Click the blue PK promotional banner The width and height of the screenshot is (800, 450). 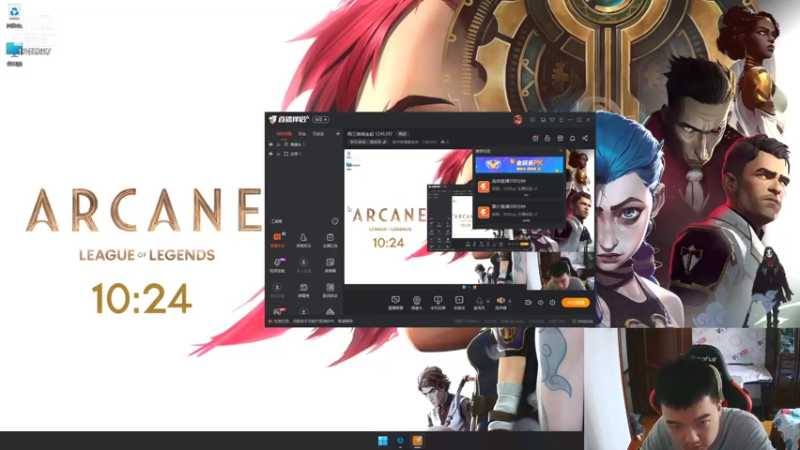pos(519,164)
